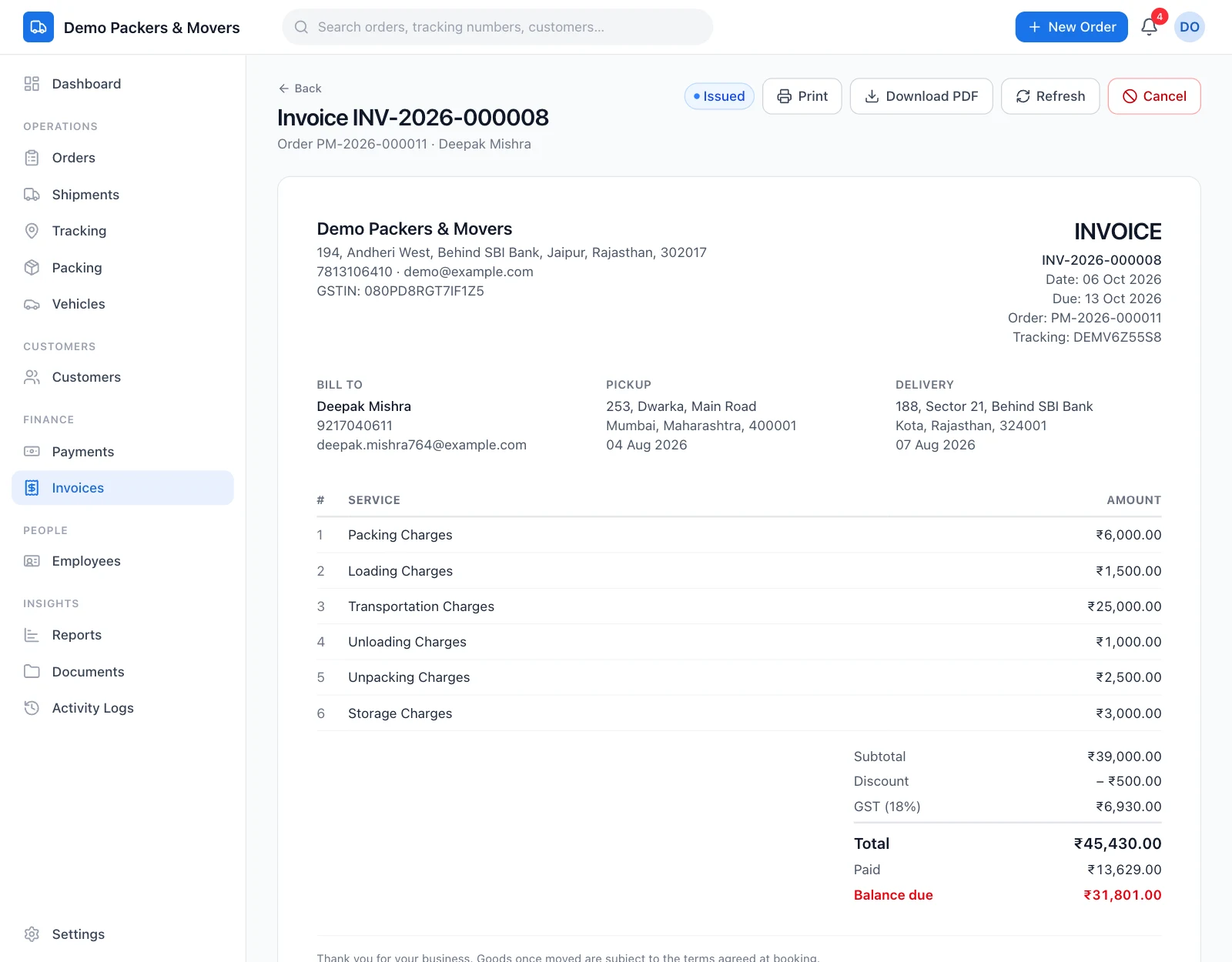The width and height of the screenshot is (1232, 962).
Task: Open the Customers list
Action: tap(122, 377)
